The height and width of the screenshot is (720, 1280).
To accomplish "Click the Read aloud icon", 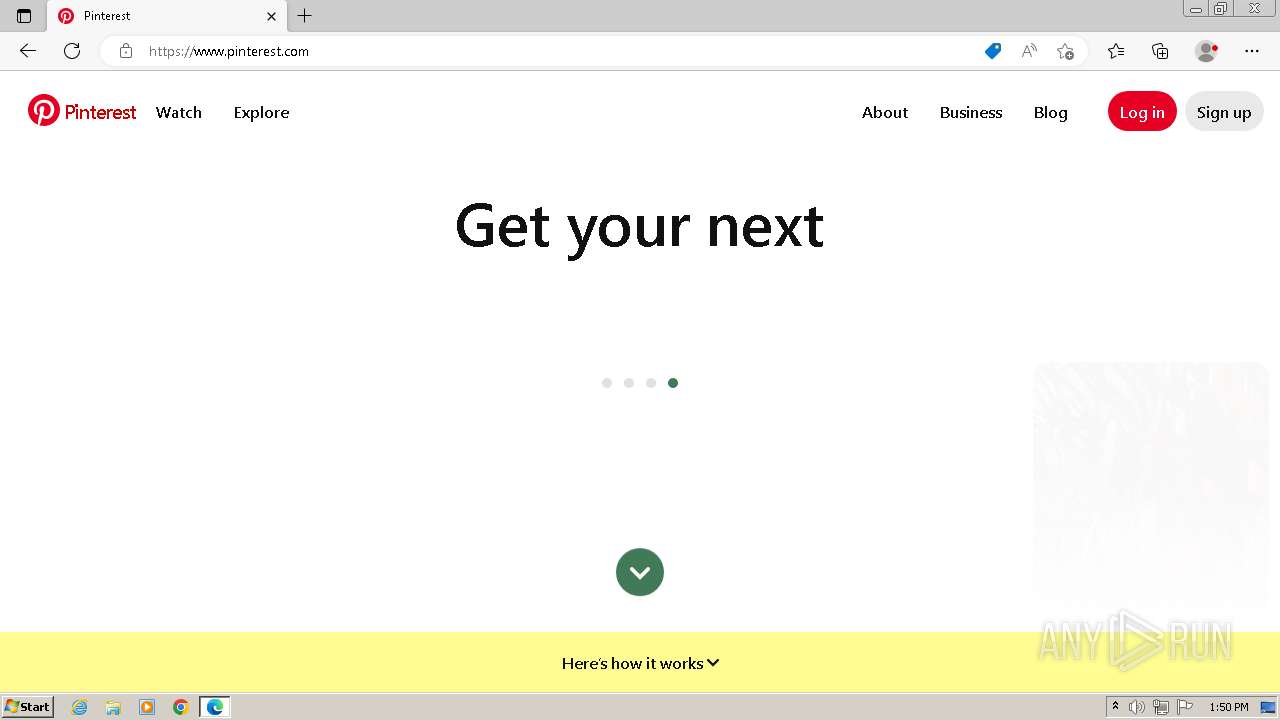I will click(1029, 51).
